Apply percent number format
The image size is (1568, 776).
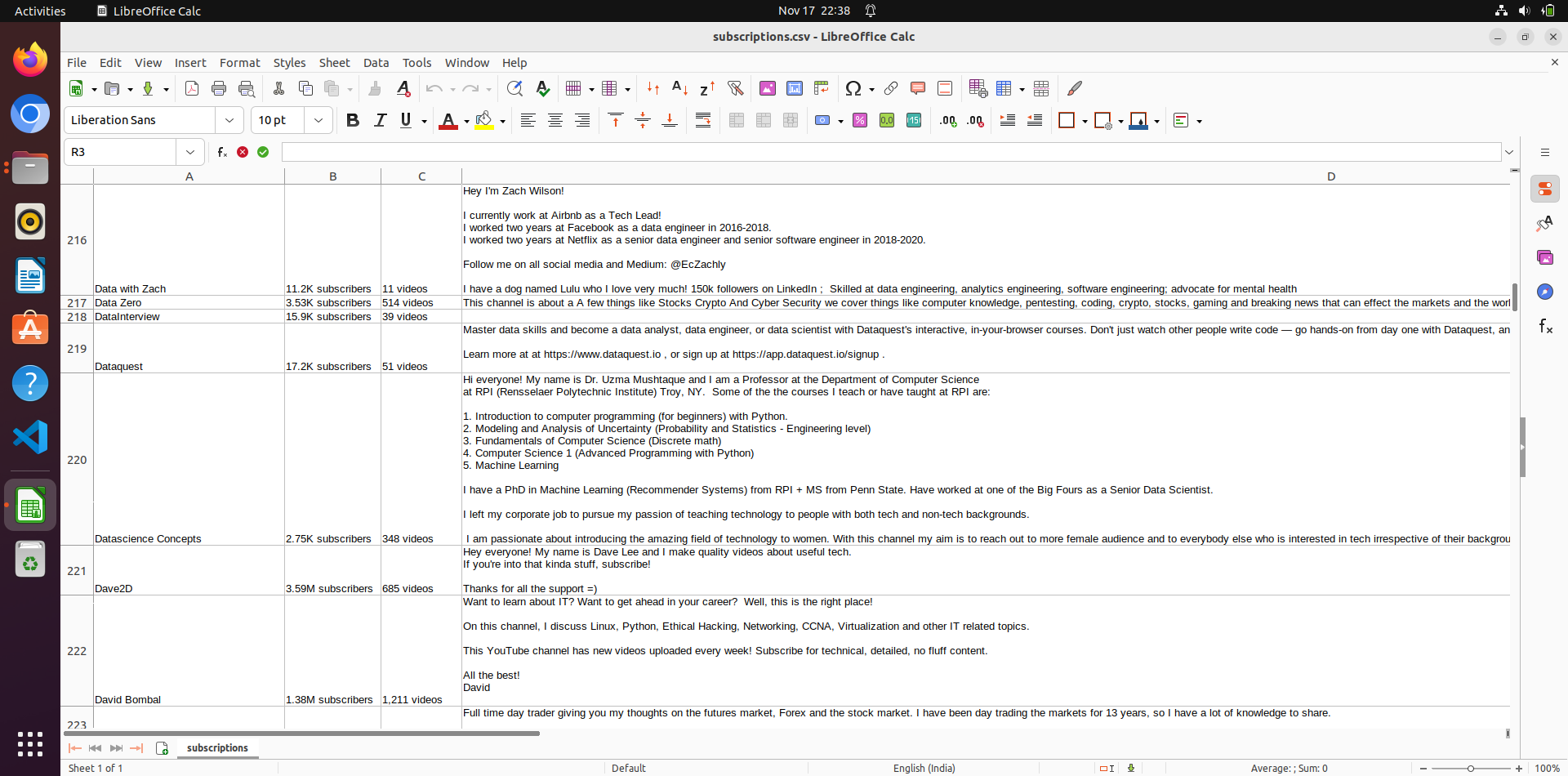click(x=859, y=120)
